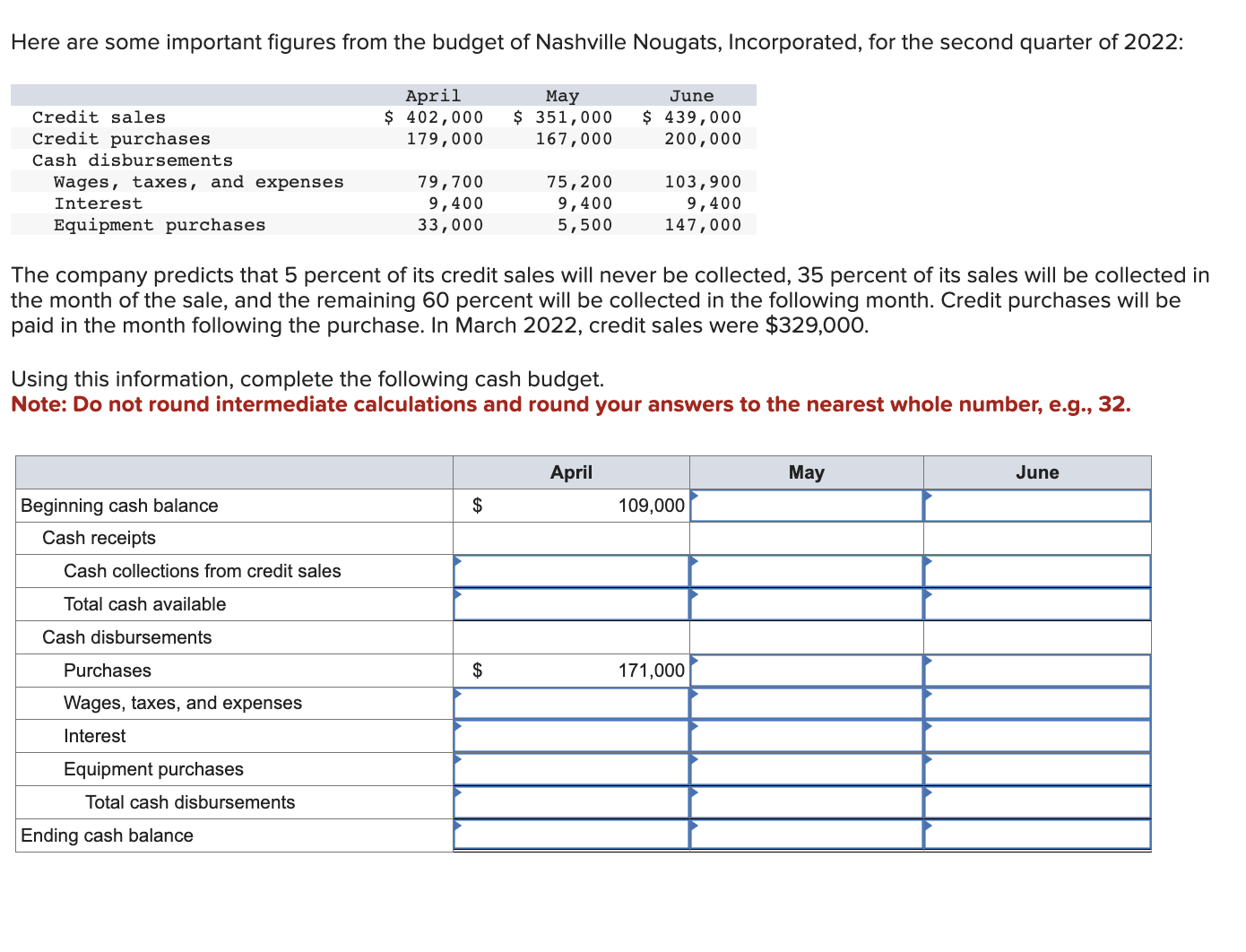Image resolution: width=1246 pixels, height=952 pixels.
Task: Select June Purchases input cell
Action: coord(1037,671)
